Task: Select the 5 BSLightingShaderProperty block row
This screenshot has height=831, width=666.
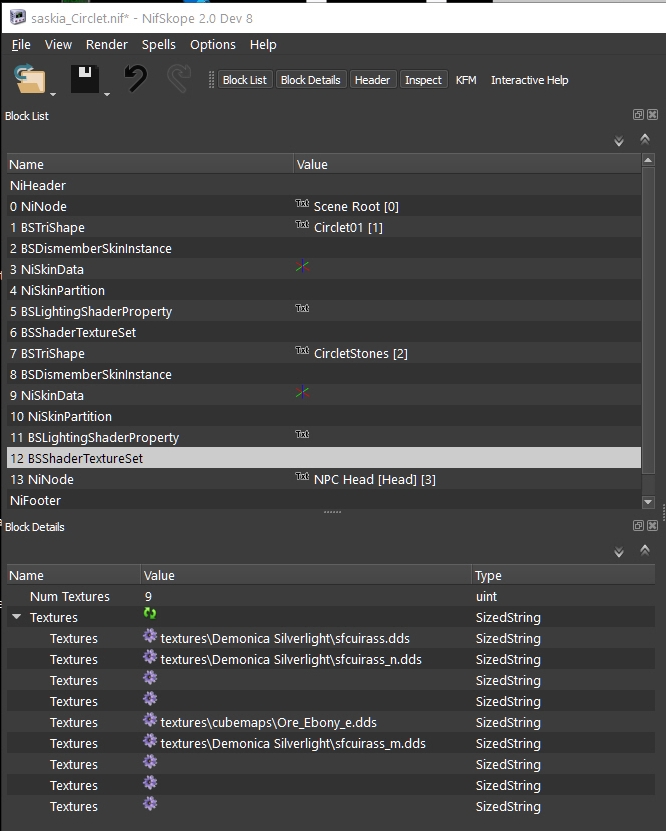Action: coord(91,312)
